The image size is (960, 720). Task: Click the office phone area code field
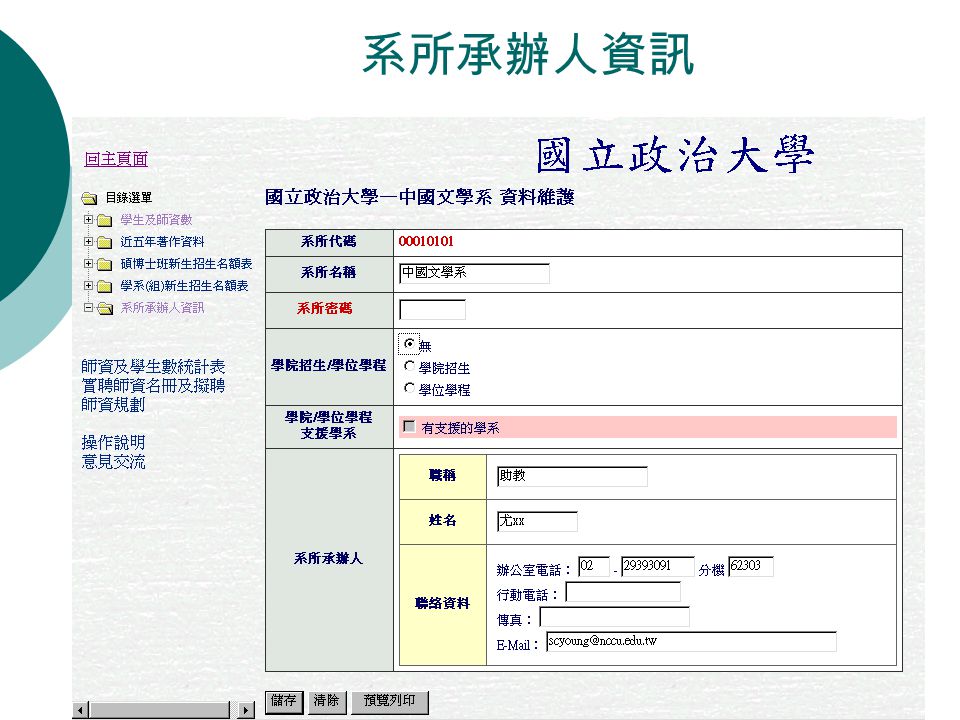[x=594, y=566]
